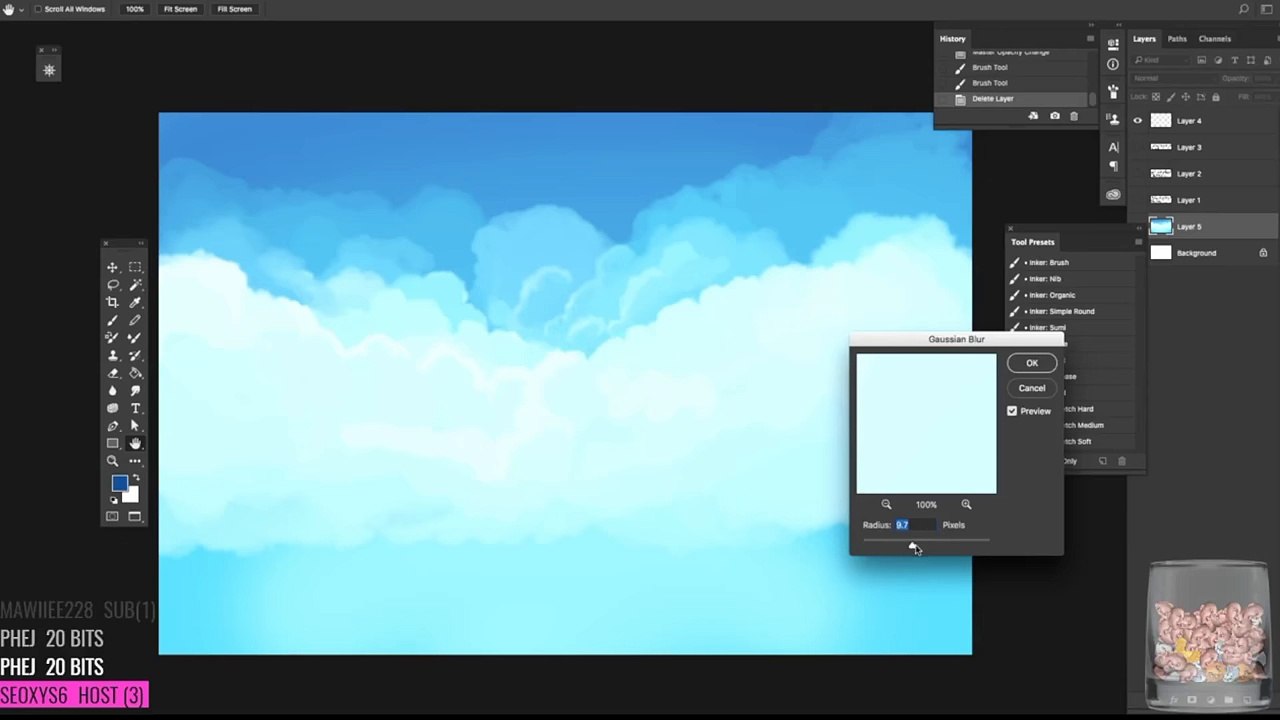
Task: Select the Crop tool
Action: tap(112, 302)
